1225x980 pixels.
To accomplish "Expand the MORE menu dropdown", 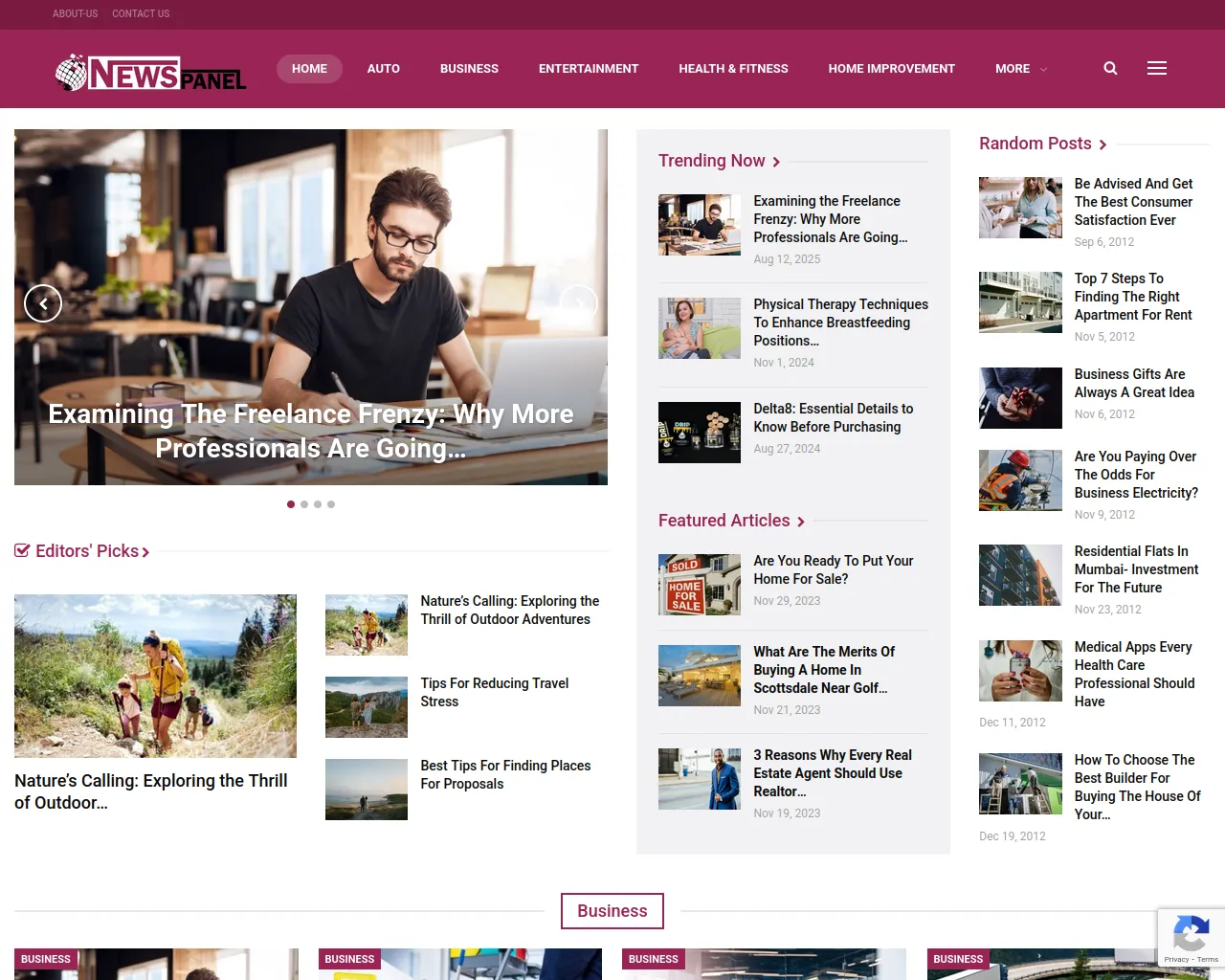I will pos(1021,69).
